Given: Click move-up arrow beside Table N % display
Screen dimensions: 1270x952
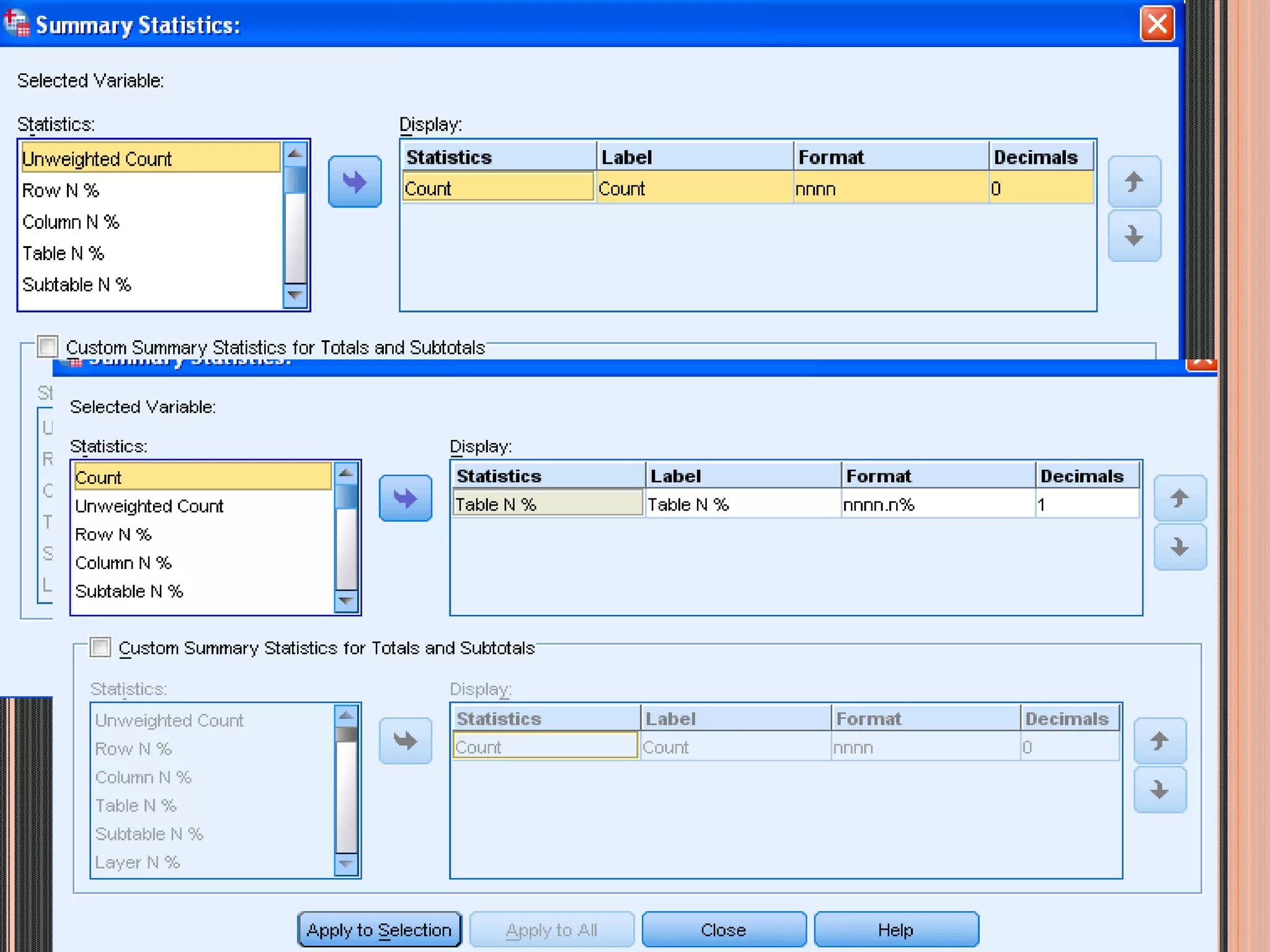Looking at the screenshot, I should (x=1179, y=498).
